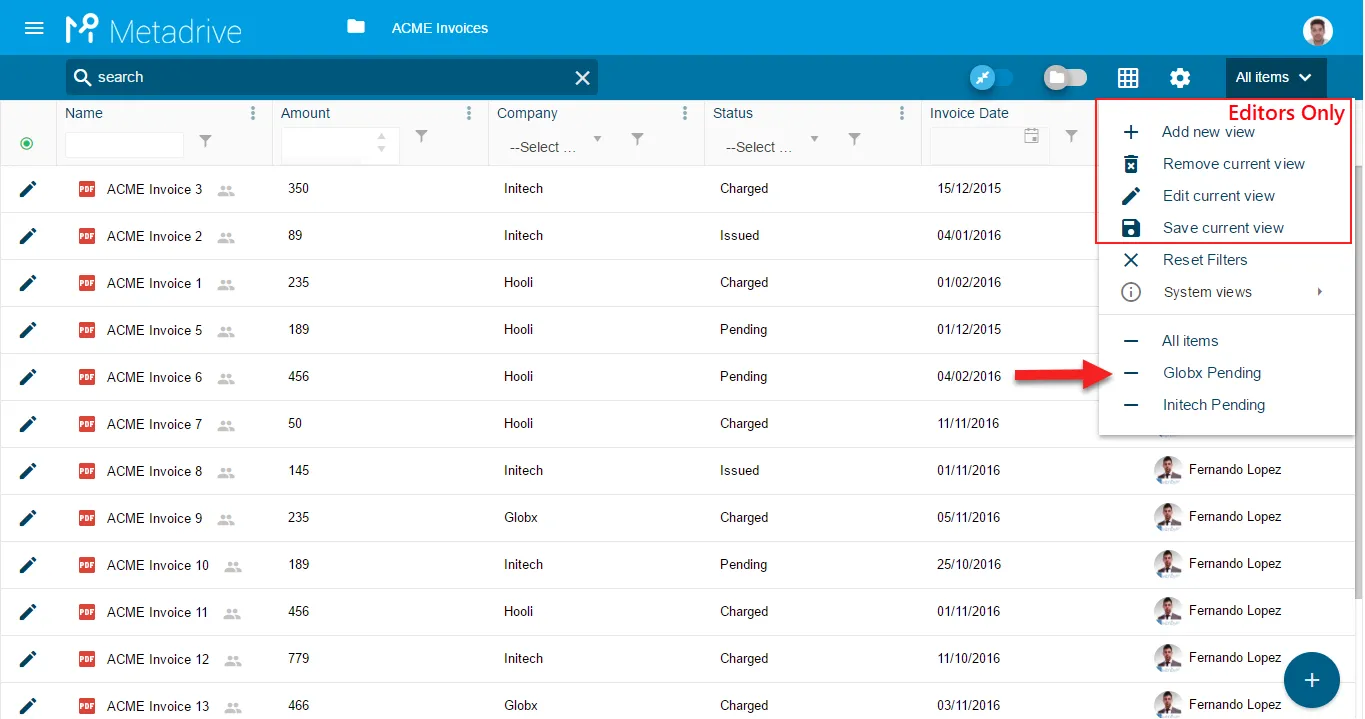Toggle the green select-all radio indicator
Image resolution: width=1365 pixels, height=719 pixels.
coord(27,144)
